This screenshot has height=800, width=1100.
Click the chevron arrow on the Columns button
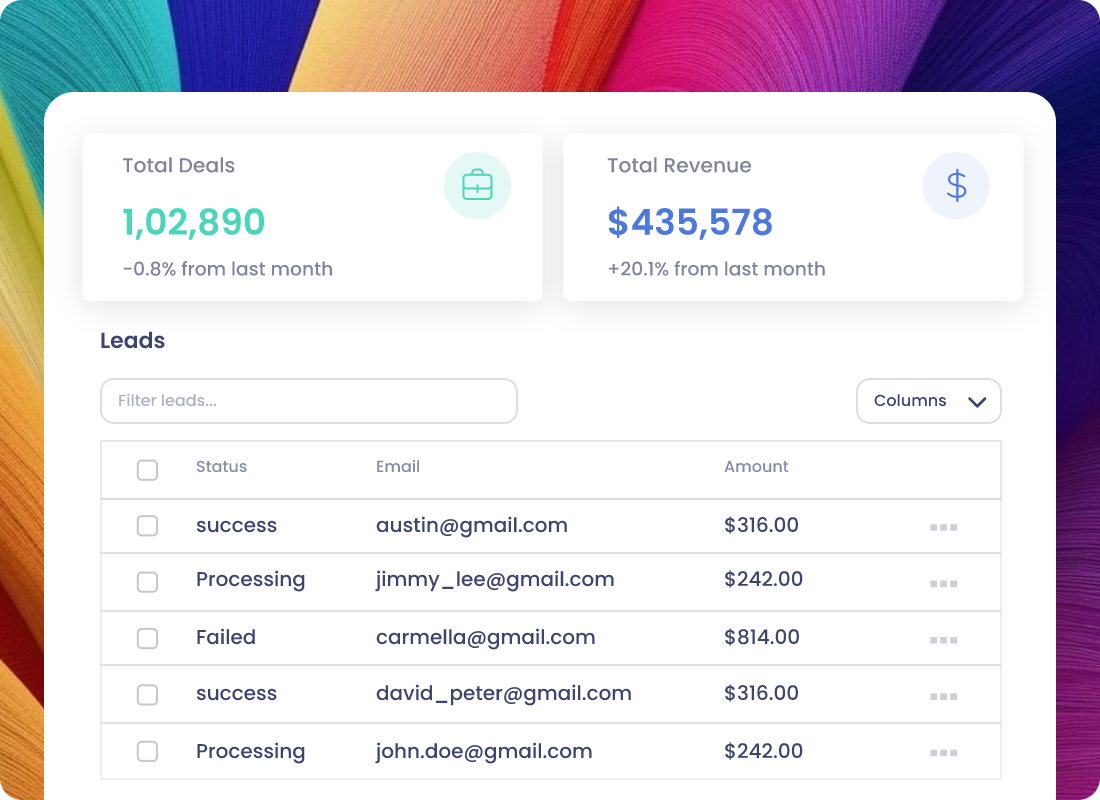tap(977, 401)
